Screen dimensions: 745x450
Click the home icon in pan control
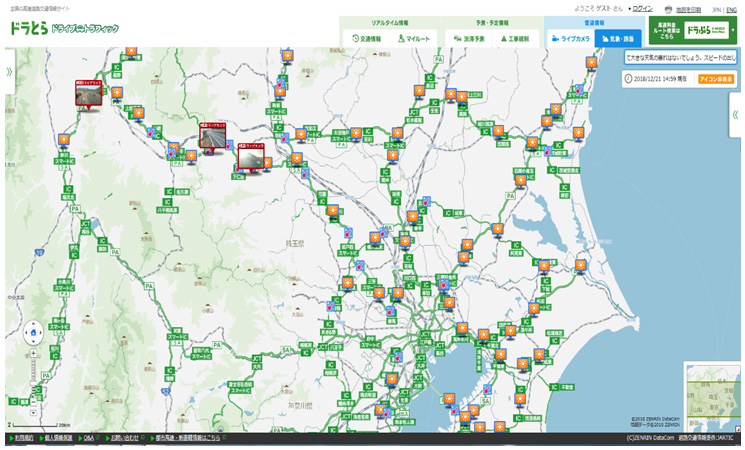click(35, 331)
